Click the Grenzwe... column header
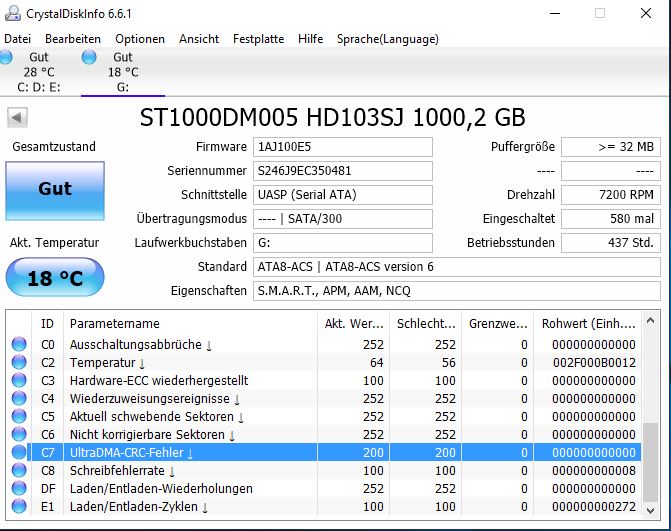The width and height of the screenshot is (671, 531). (497, 323)
